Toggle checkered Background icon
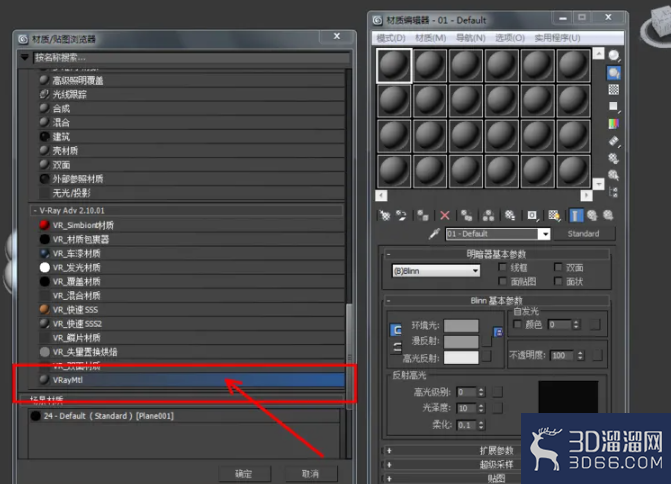The image size is (671, 484). click(x=614, y=89)
